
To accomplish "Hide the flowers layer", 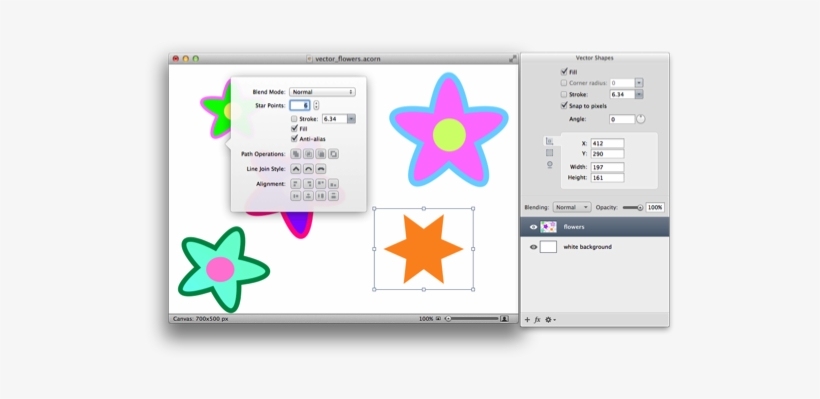I will (533, 227).
